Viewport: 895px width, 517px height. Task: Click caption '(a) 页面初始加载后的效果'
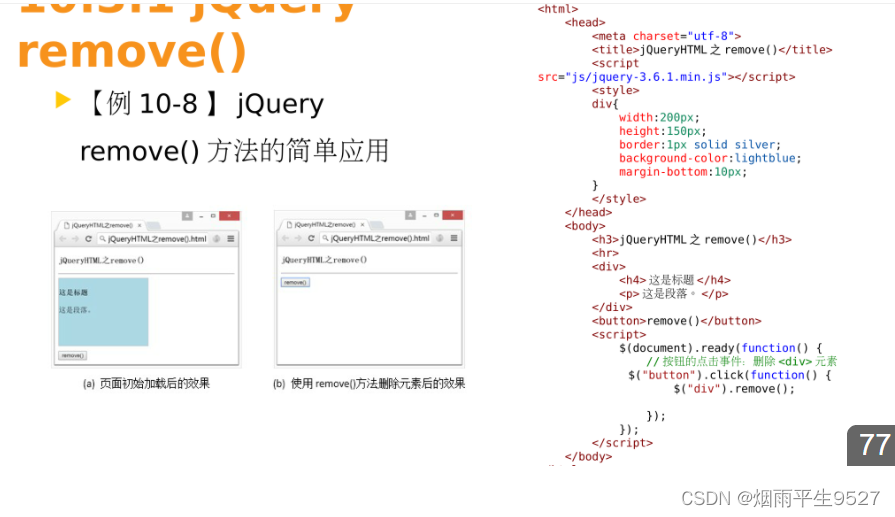point(146,383)
